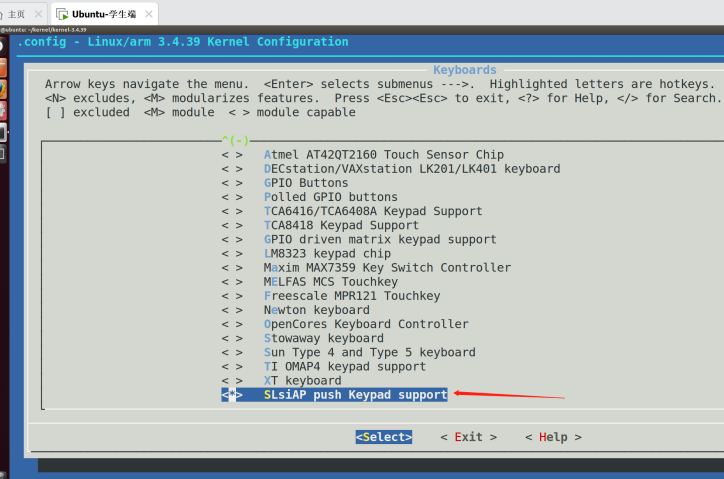Click the SLsiAP push Keypad support label
This screenshot has width=724, height=479.
tap(356, 395)
